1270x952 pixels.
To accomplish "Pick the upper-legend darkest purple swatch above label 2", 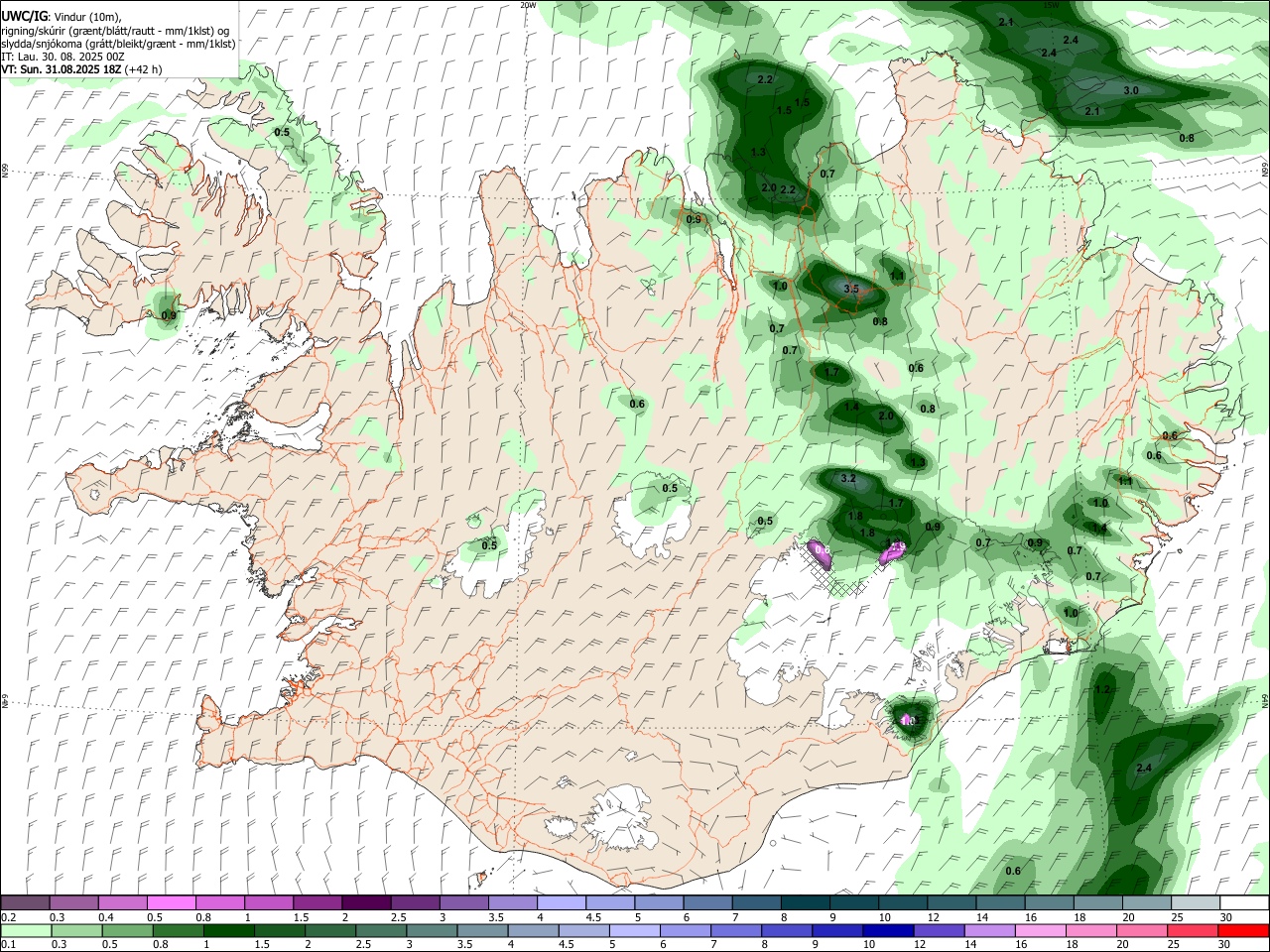I will 366,902.
